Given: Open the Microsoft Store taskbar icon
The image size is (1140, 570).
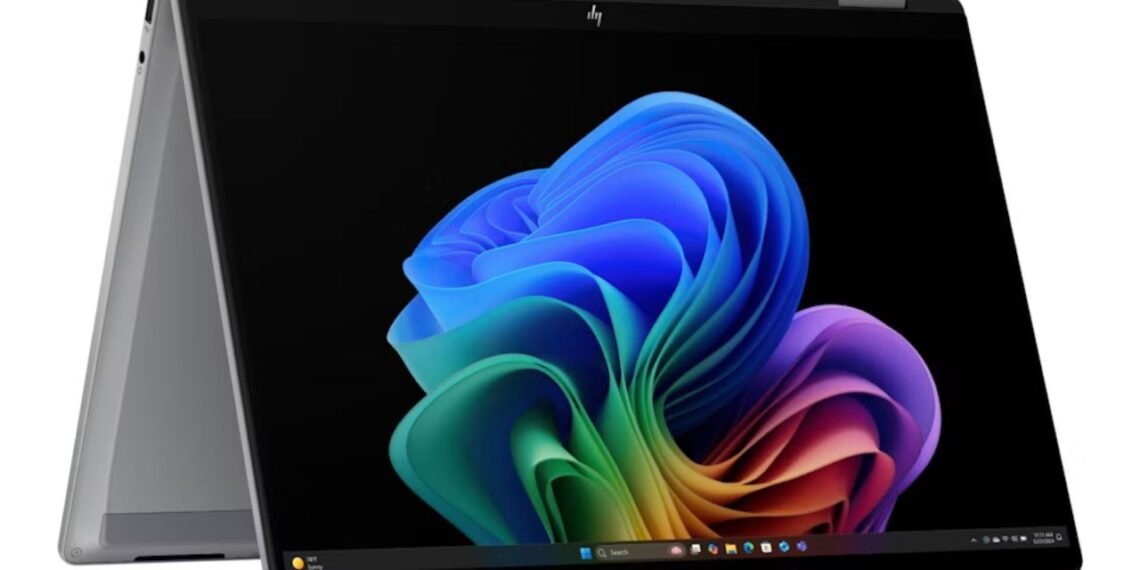Looking at the screenshot, I should (x=766, y=547).
